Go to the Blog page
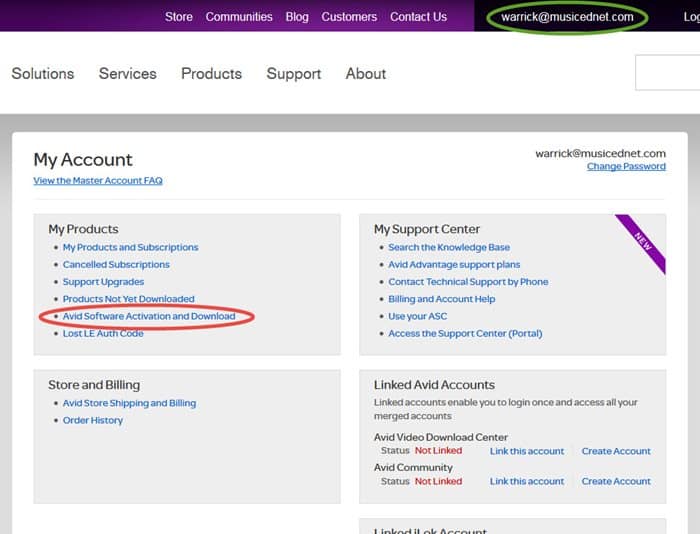This screenshot has width=700, height=534. [x=297, y=17]
